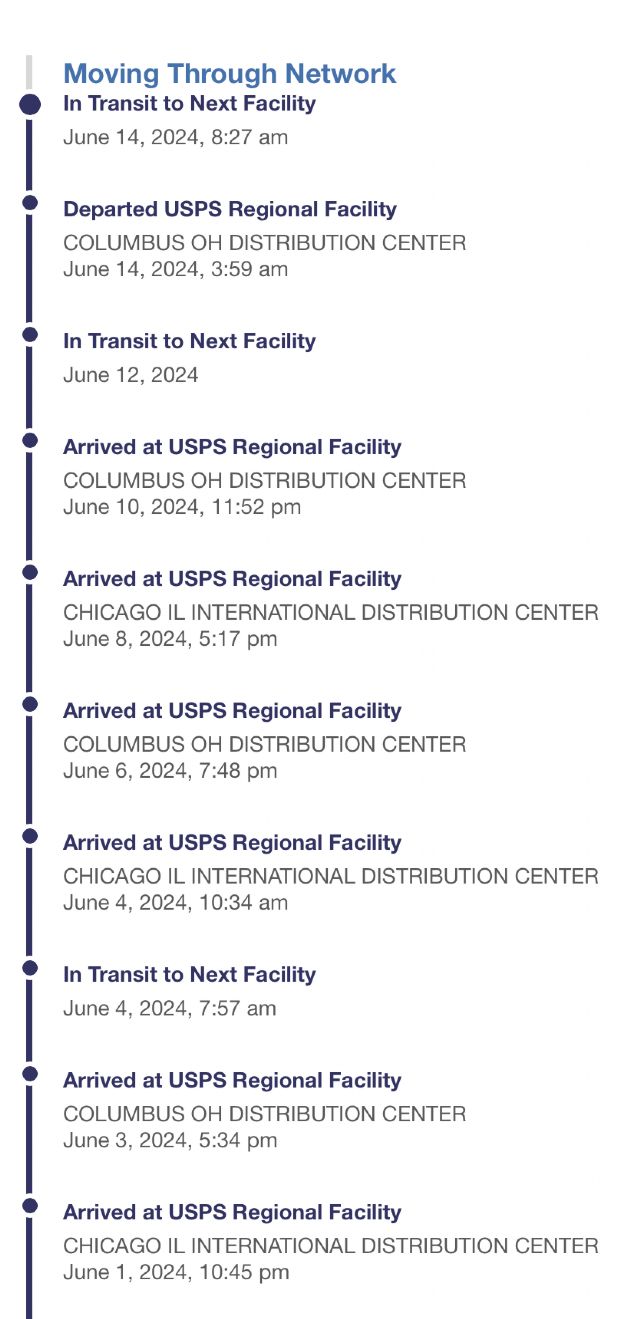Select the June 1, 2024, 10:45 pm timestamp

pos(175,1273)
